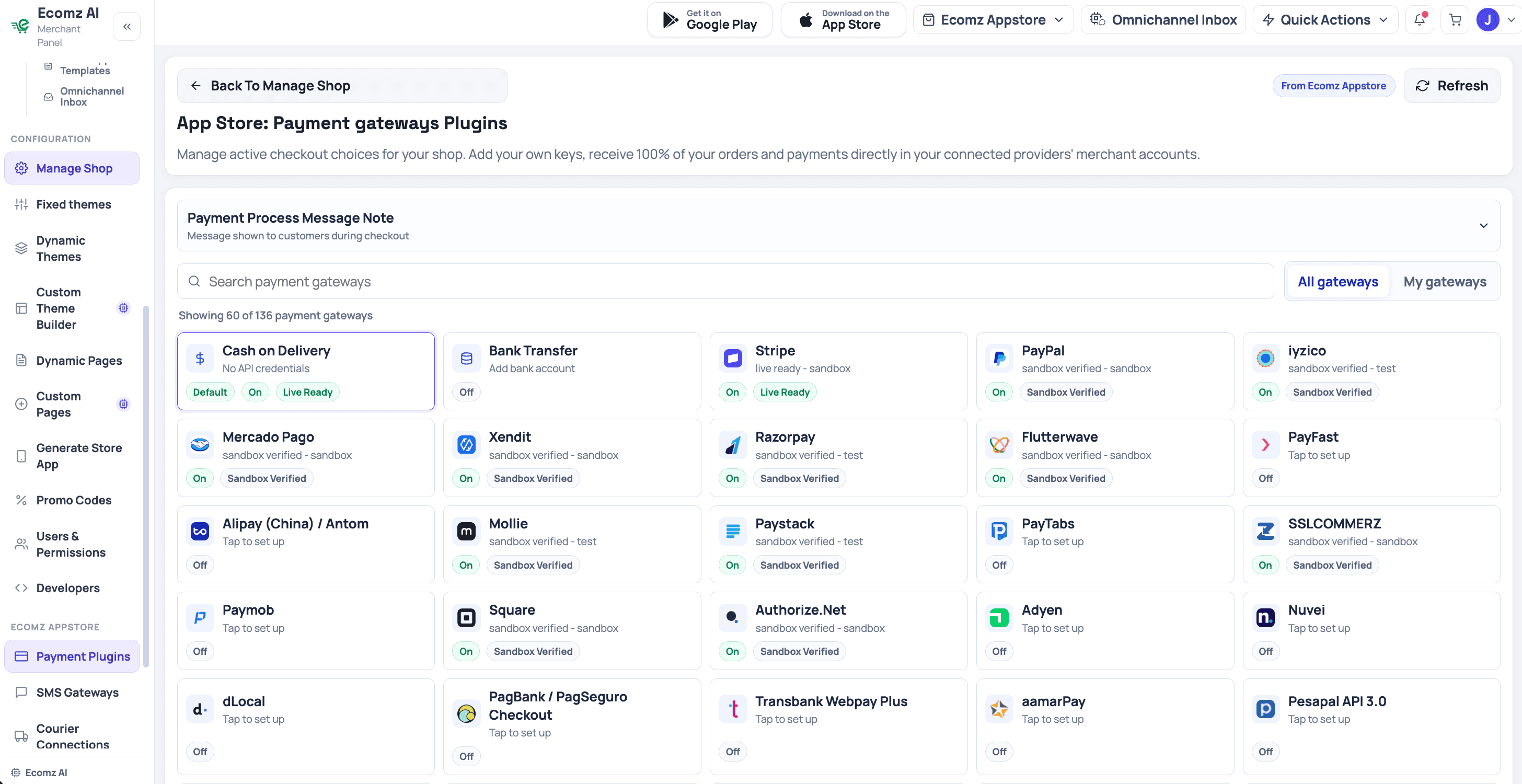Open Users & Permissions in the sidebar

click(72, 545)
